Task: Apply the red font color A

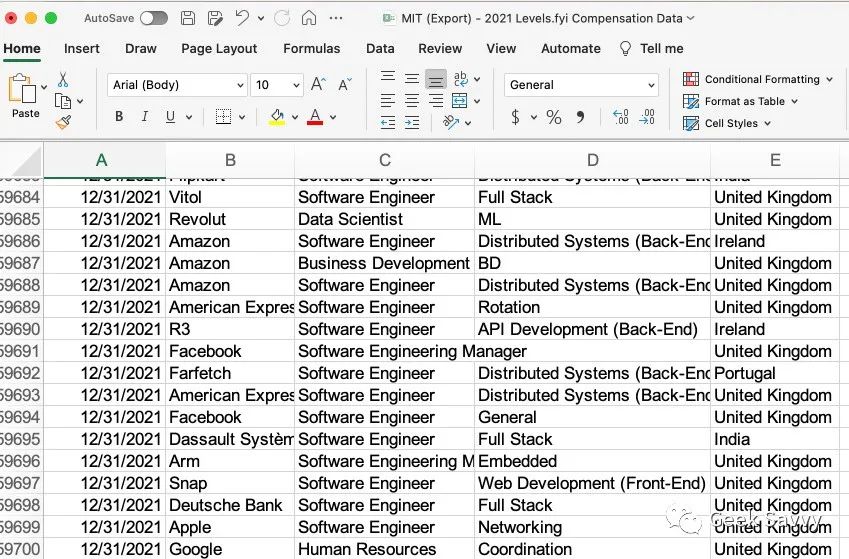Action: pos(315,116)
